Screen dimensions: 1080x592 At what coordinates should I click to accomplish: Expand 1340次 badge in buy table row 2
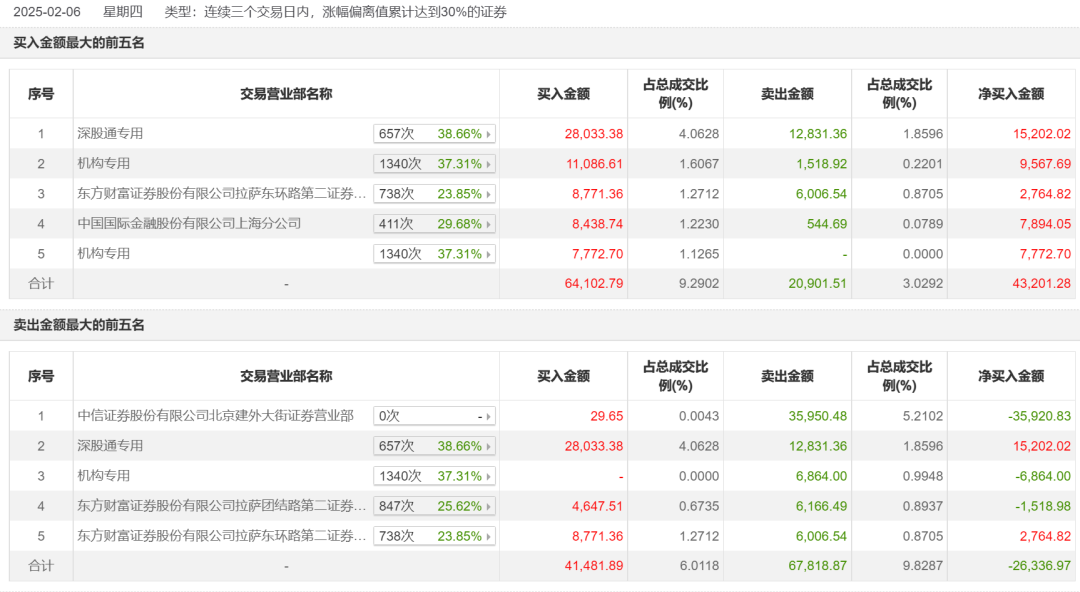434,164
